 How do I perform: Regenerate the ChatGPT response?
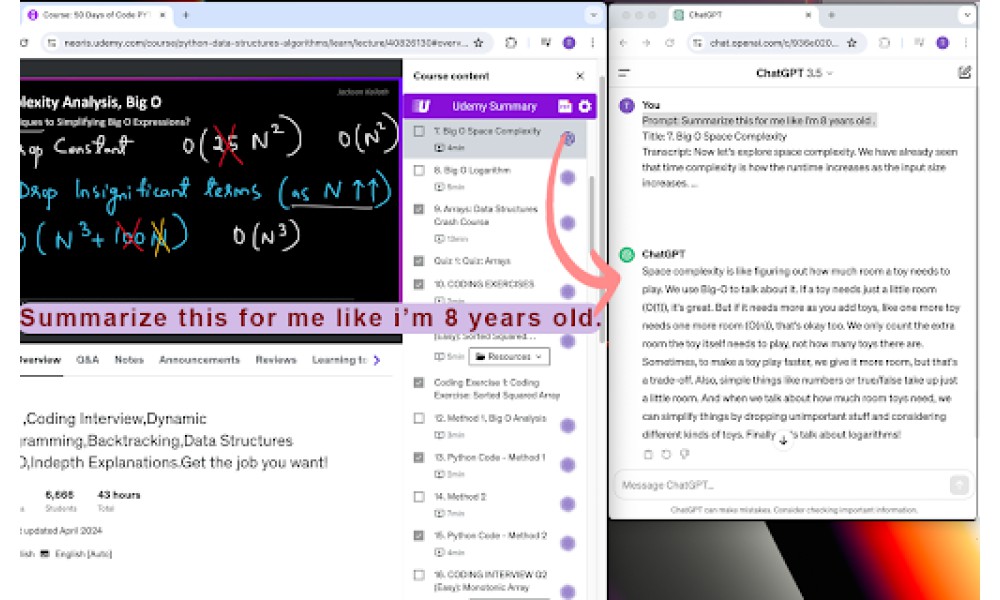666,455
